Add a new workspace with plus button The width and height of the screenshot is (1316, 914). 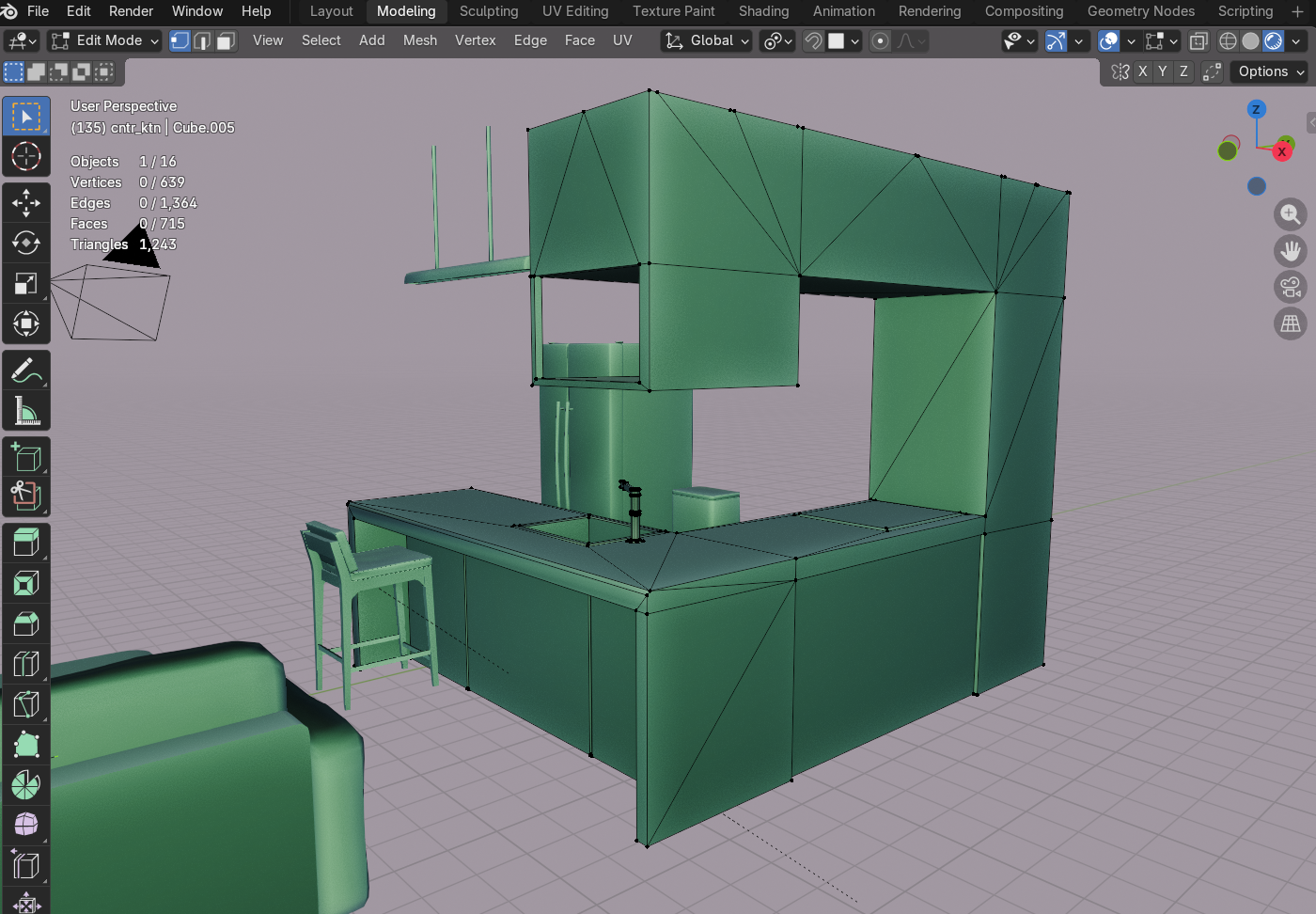pyautogui.click(x=1298, y=11)
